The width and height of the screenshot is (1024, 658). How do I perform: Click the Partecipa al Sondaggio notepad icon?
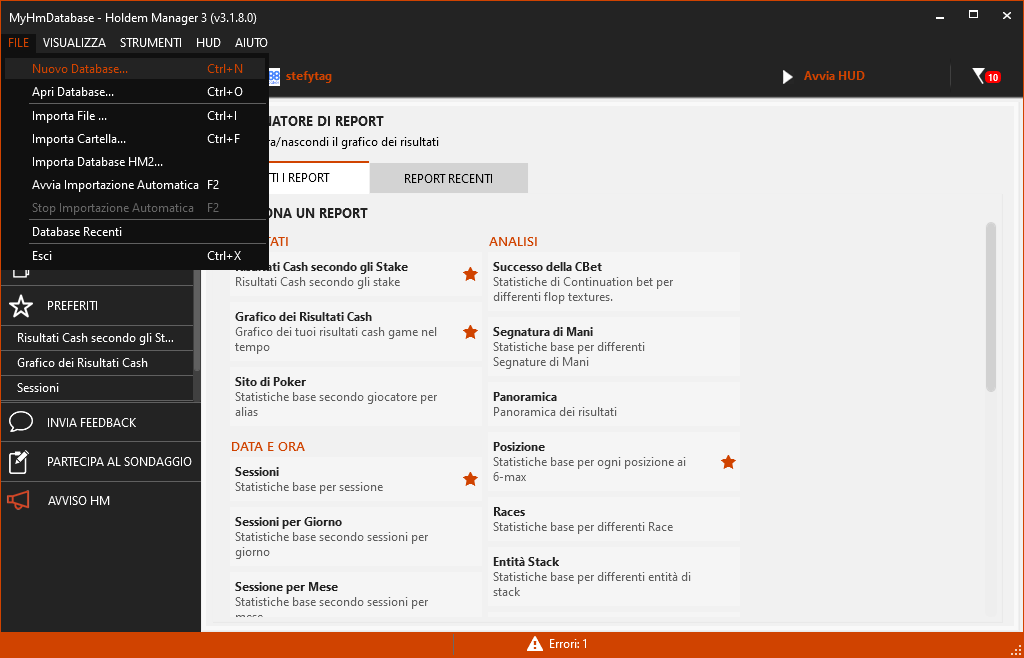point(18,462)
